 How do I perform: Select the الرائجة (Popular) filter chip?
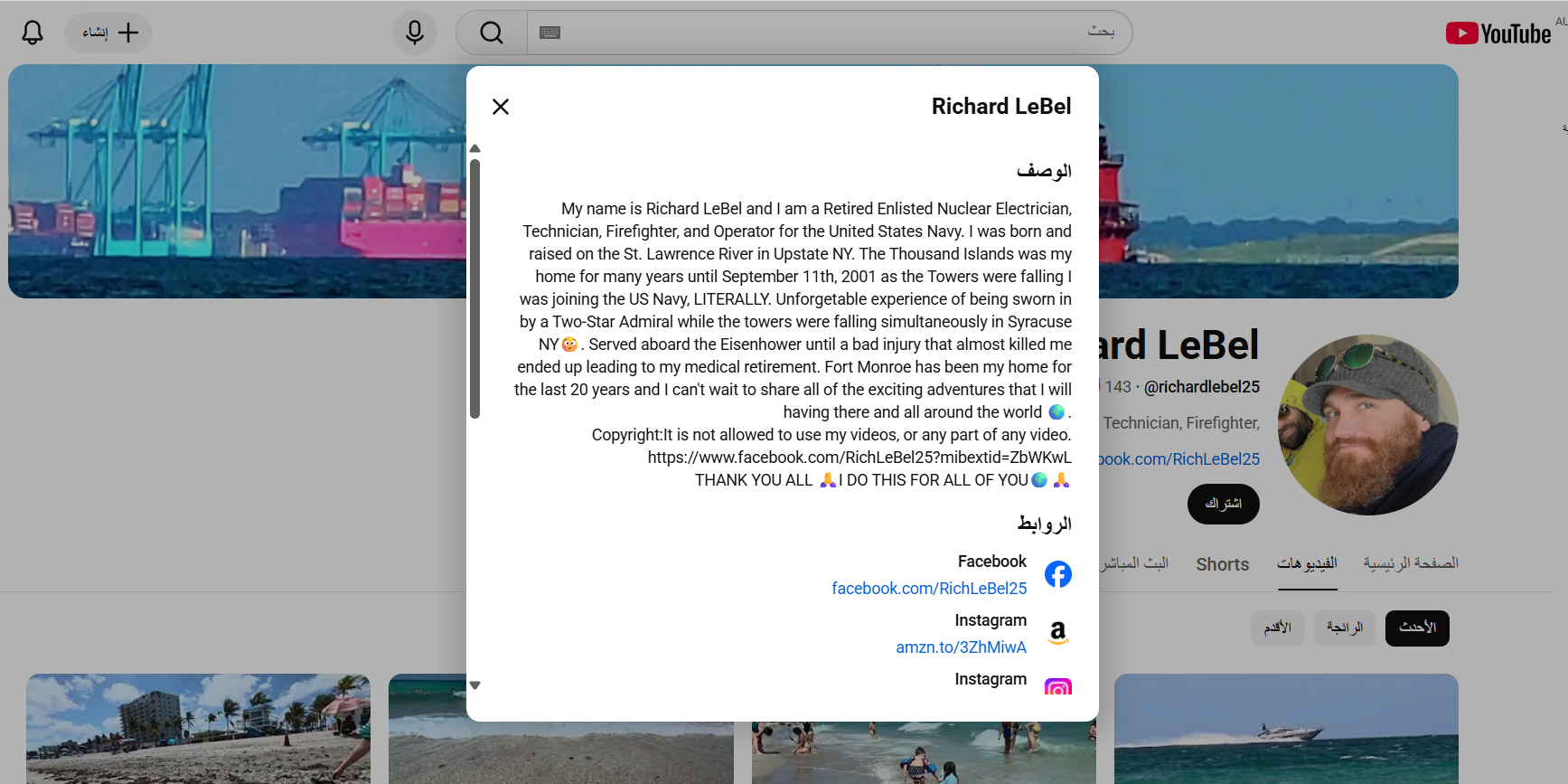pyautogui.click(x=1345, y=628)
